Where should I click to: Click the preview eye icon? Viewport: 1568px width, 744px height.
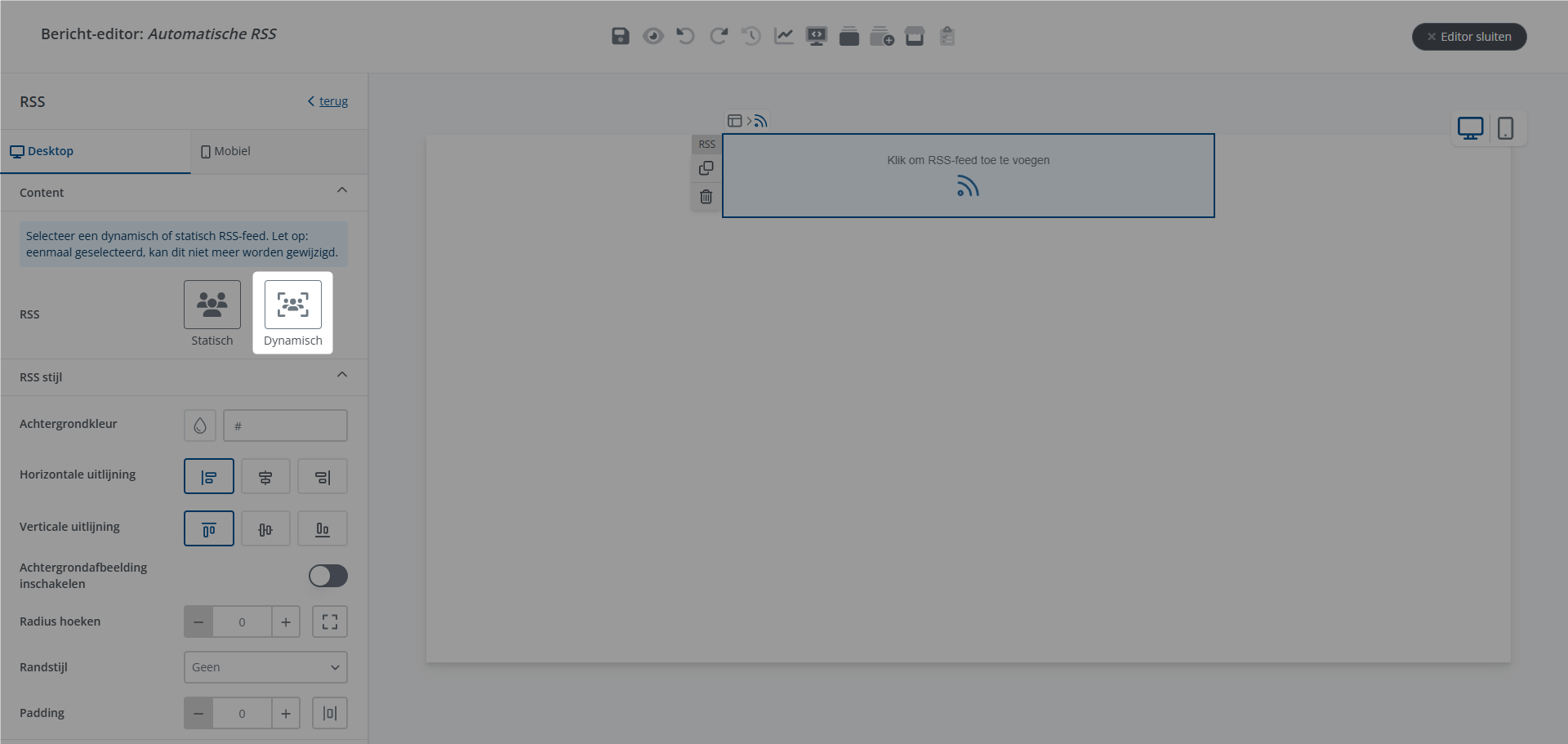[653, 36]
